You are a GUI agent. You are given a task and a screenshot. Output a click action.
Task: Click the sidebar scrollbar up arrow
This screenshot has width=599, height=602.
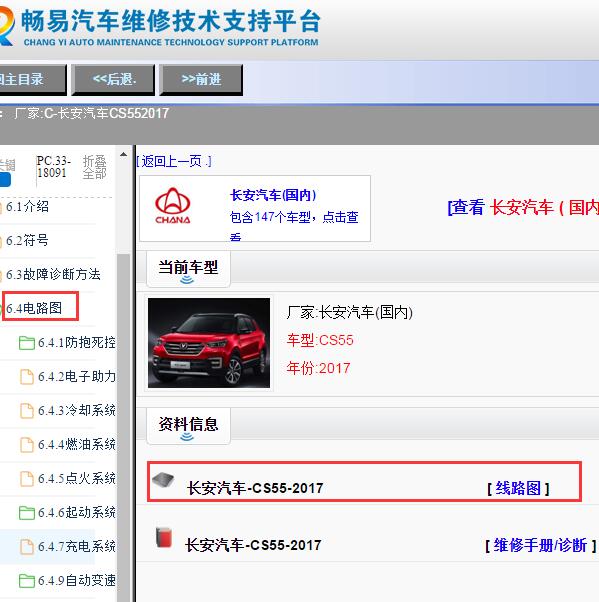tap(123, 155)
